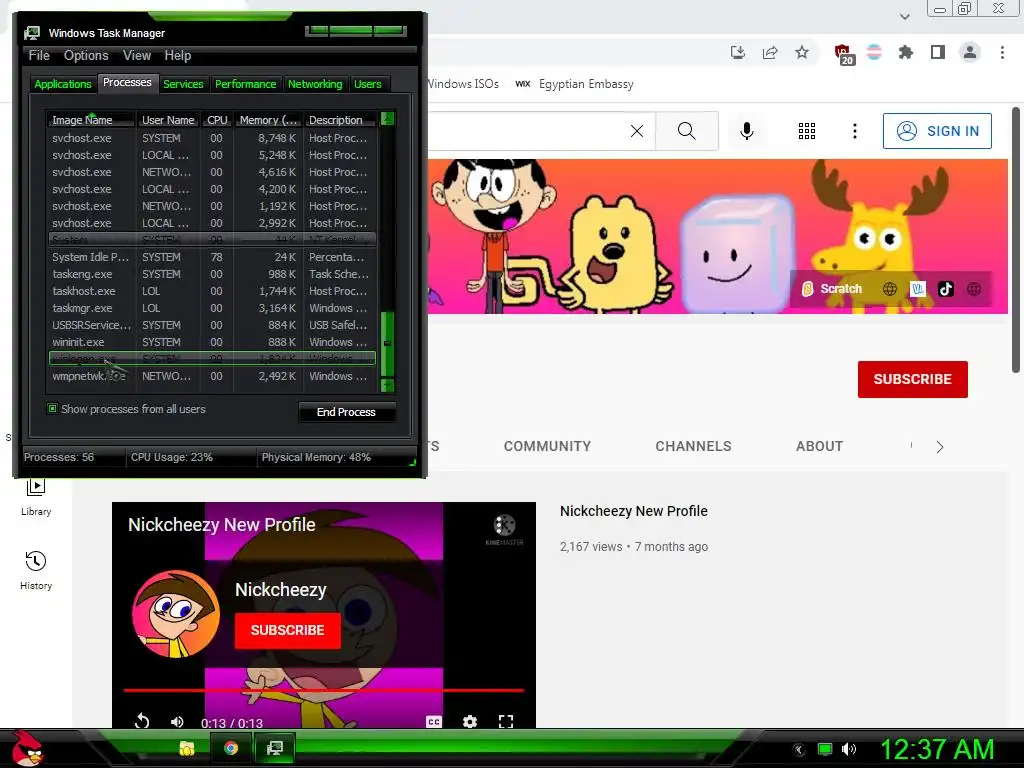Open the Task Manager Options menu
This screenshot has width=1024, height=768.
point(86,56)
